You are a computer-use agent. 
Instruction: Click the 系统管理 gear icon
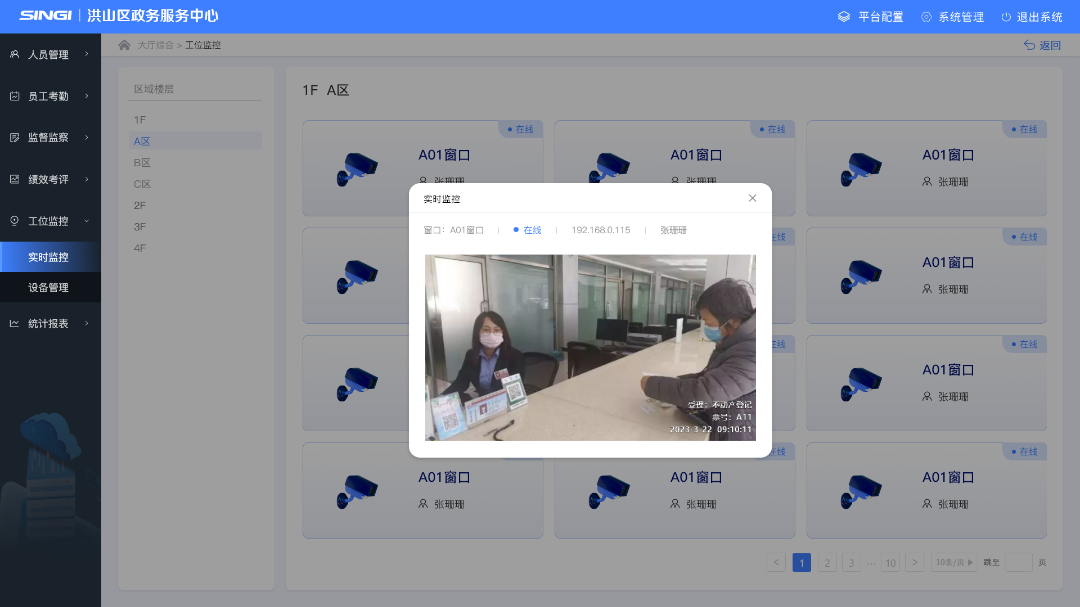point(926,17)
